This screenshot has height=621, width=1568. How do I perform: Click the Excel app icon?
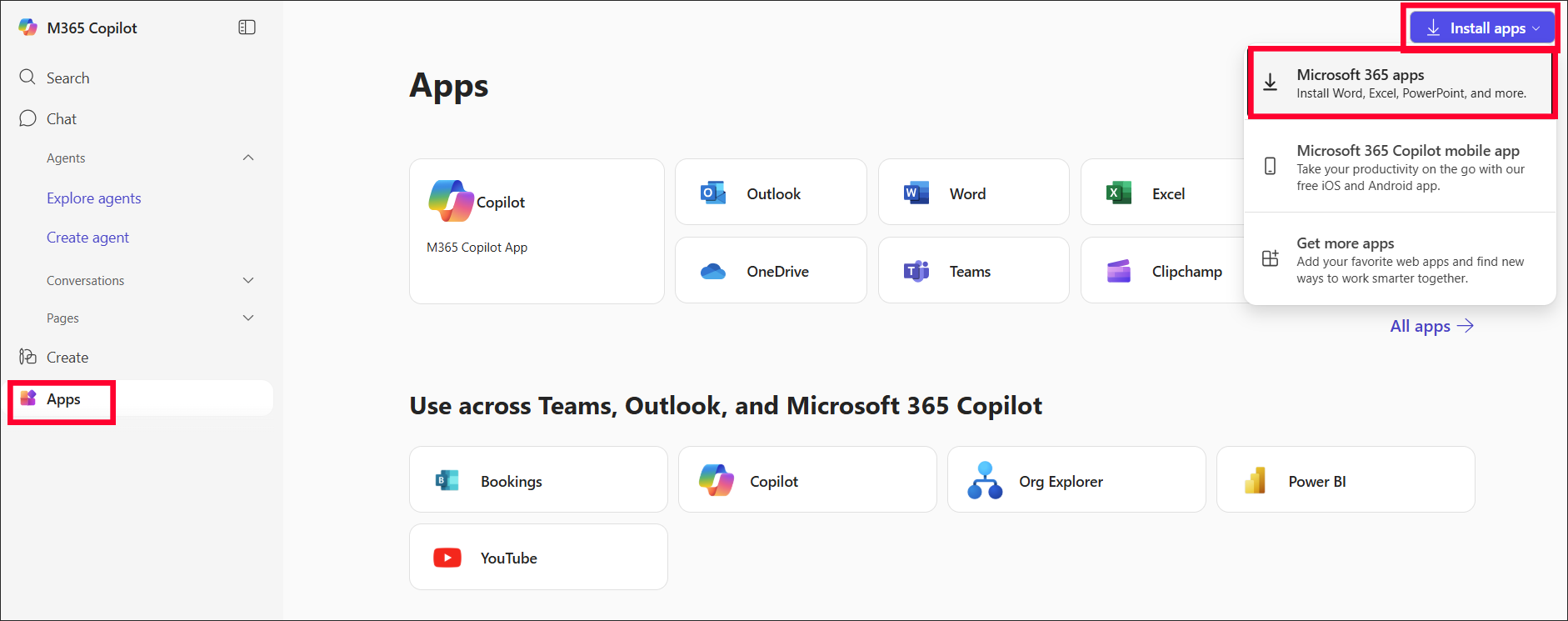coord(1119,193)
